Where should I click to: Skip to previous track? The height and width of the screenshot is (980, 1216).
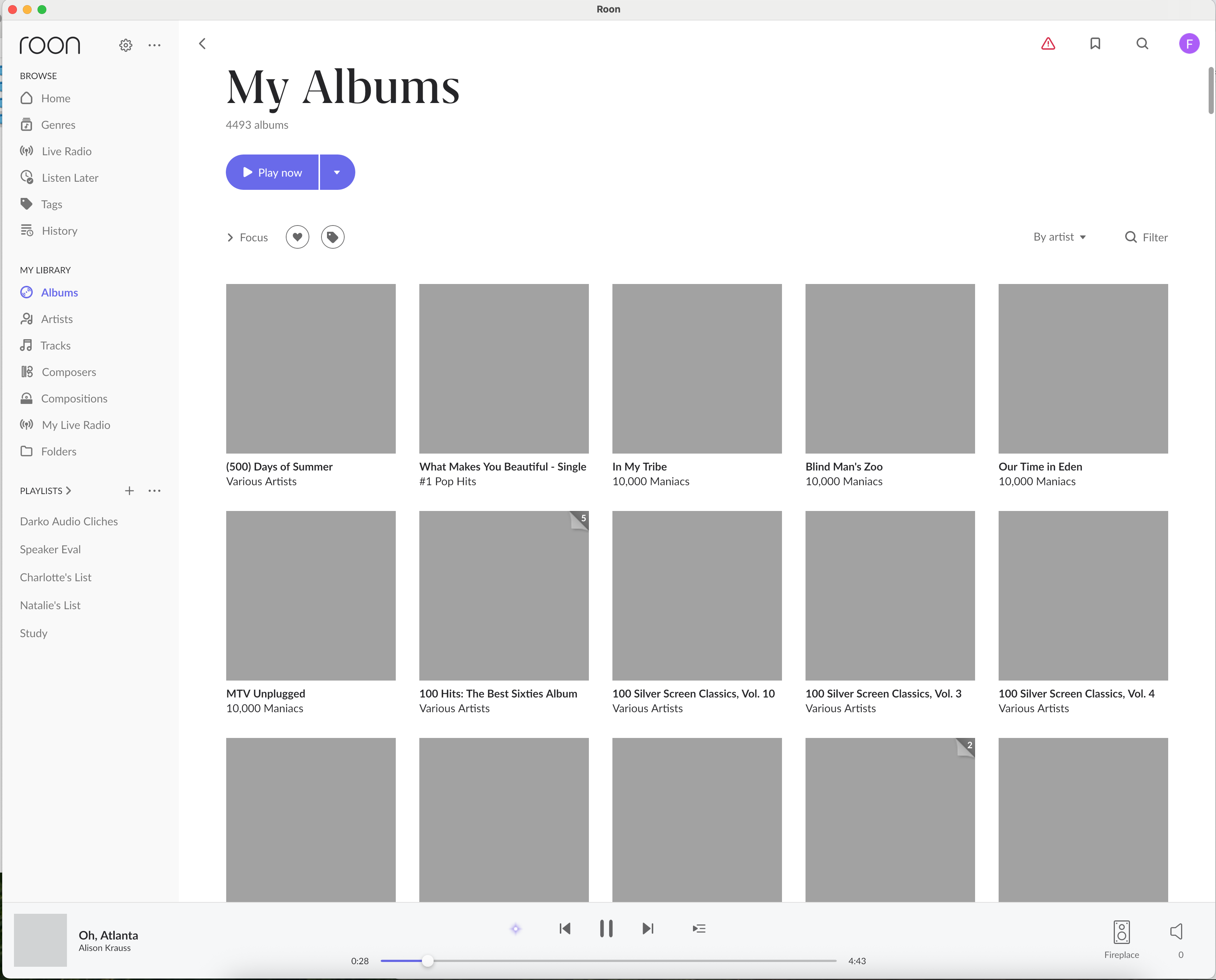[565, 928]
